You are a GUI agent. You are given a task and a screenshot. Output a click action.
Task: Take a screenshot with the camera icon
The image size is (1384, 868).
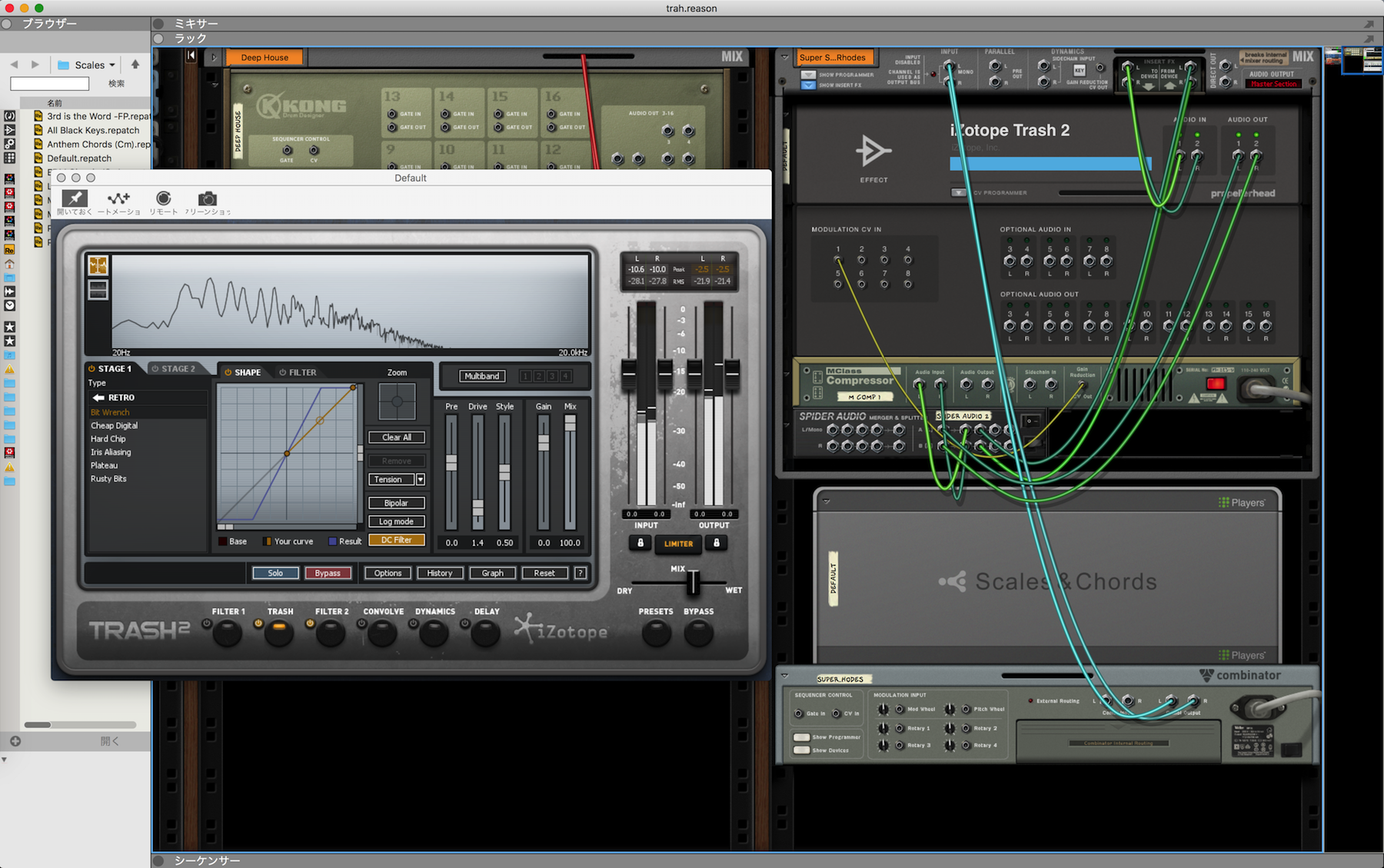[x=208, y=199]
